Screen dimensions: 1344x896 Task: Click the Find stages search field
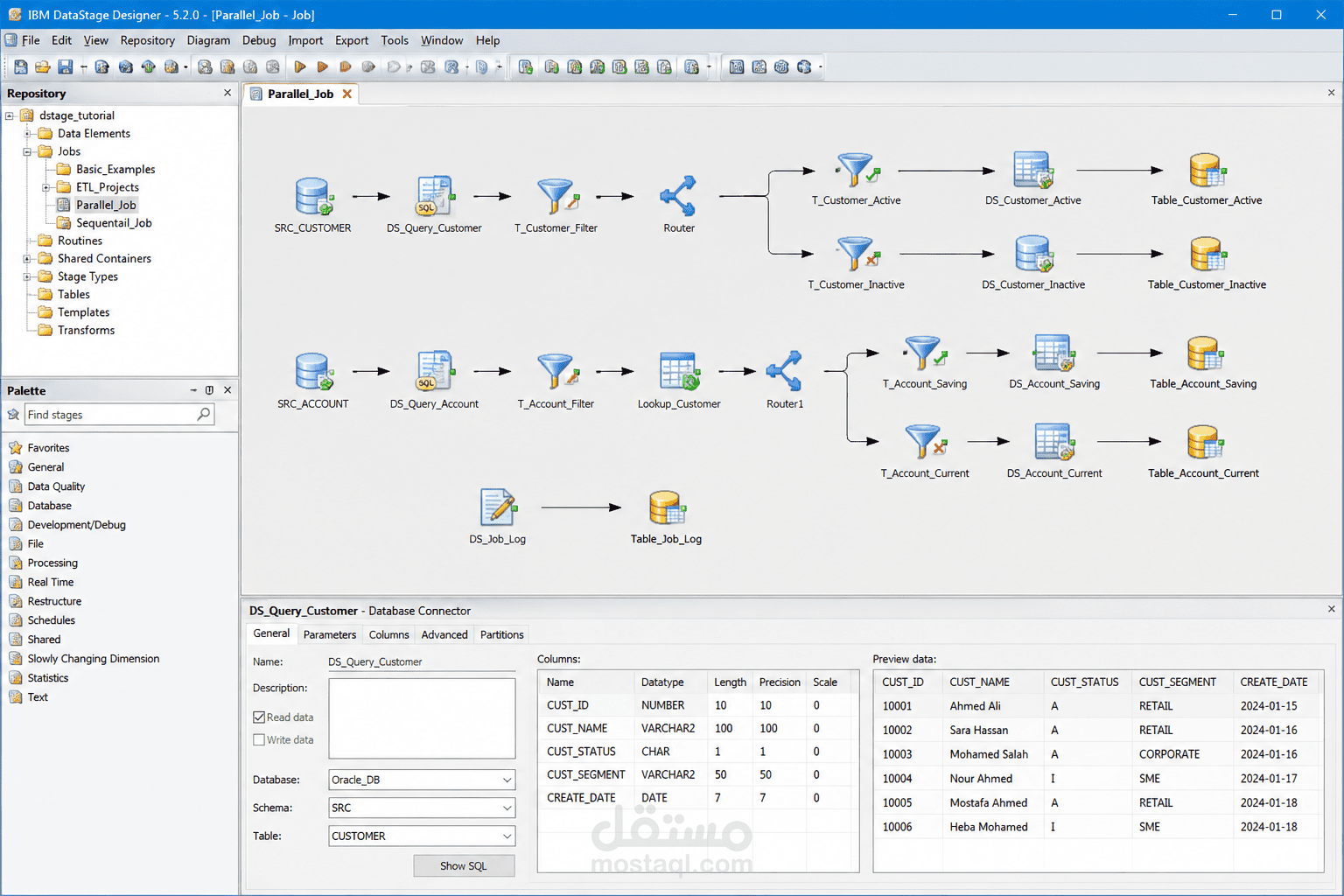point(119,415)
